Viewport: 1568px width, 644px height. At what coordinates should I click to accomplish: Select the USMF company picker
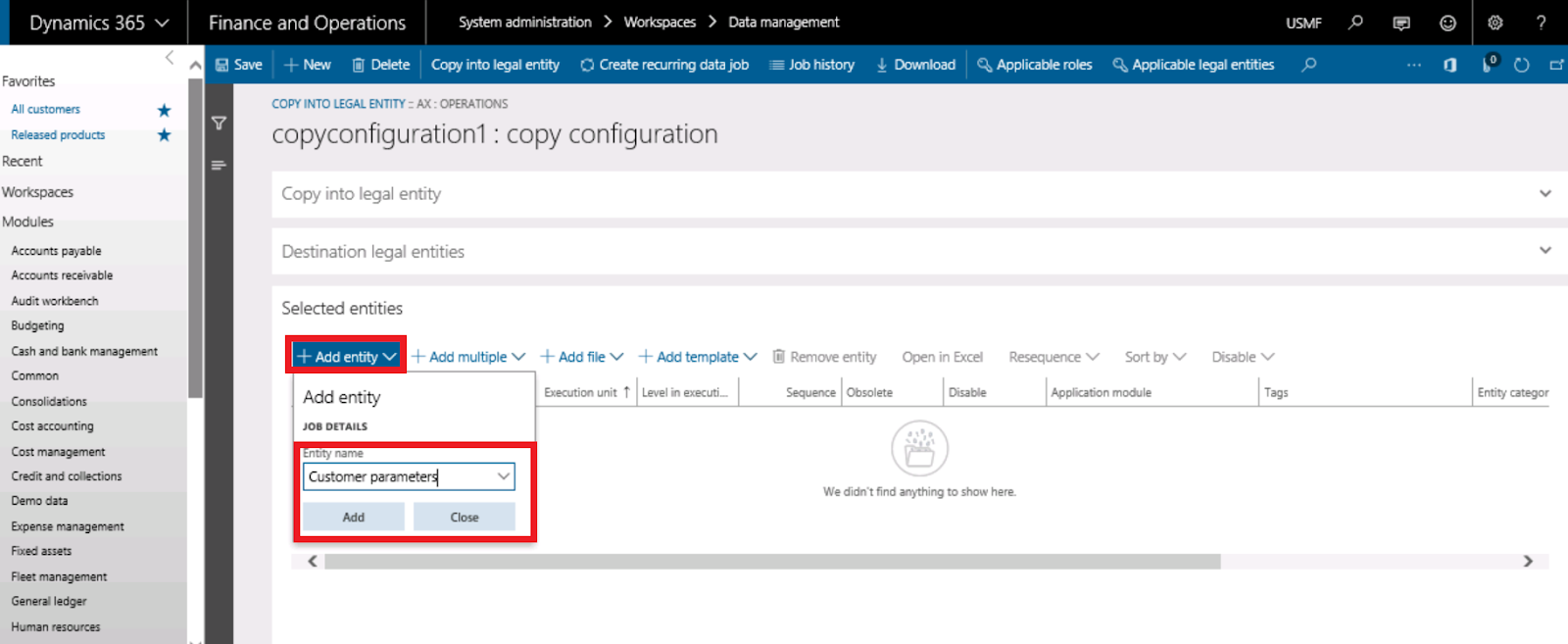1303,23
